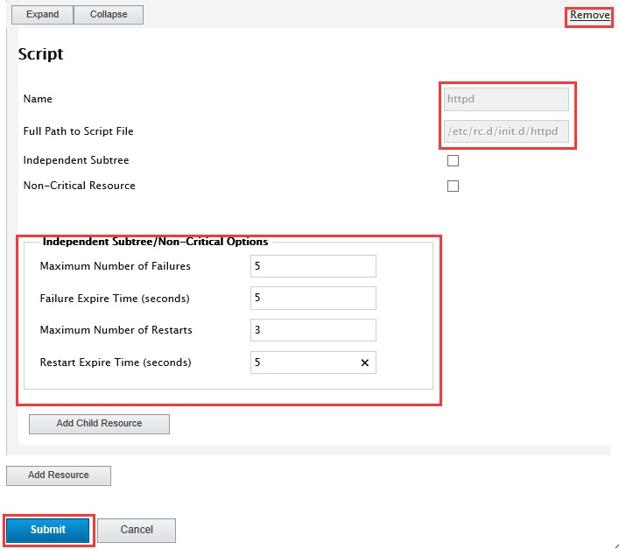Select the Full Path to Script File field

point(506,131)
